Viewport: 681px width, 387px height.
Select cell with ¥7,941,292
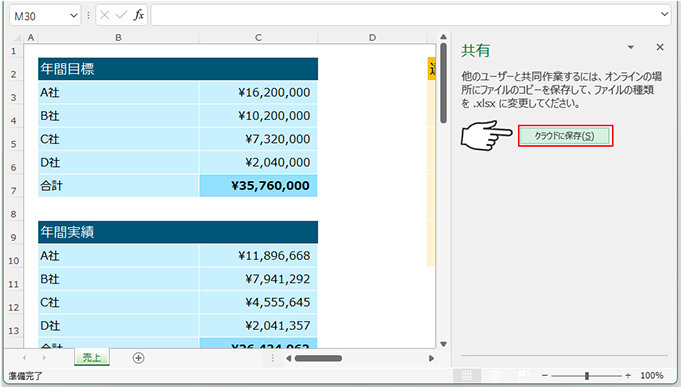tap(258, 279)
